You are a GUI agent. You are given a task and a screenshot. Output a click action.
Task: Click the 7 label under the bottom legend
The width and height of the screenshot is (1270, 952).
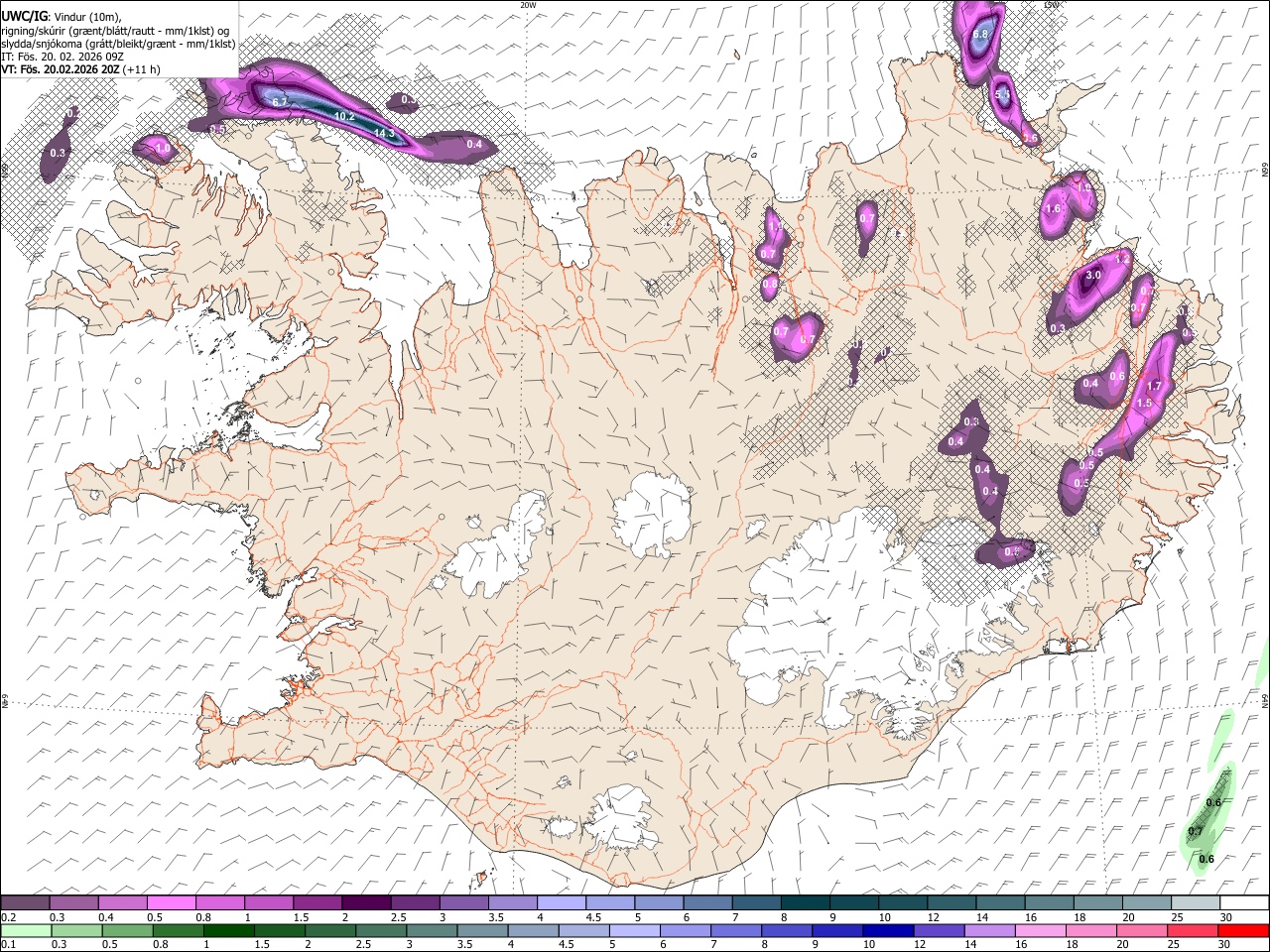(712, 944)
